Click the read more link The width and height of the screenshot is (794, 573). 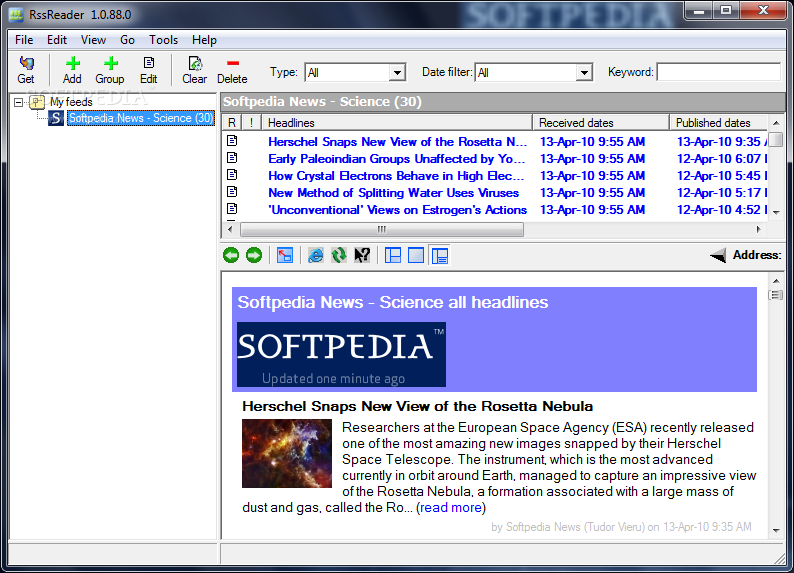pos(451,507)
